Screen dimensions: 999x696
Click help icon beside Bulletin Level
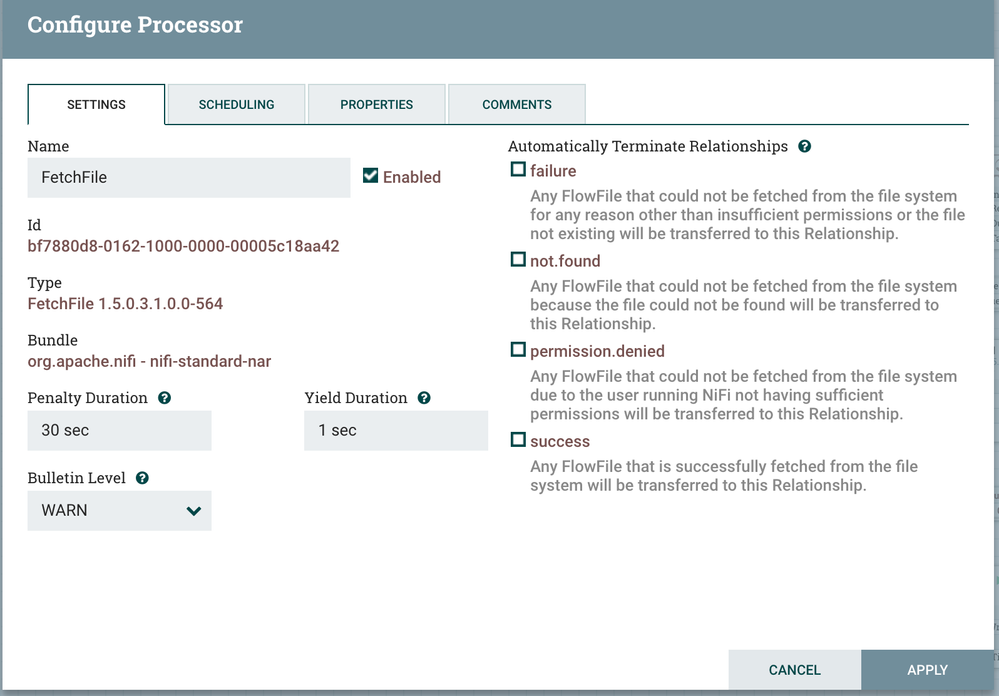pos(142,478)
